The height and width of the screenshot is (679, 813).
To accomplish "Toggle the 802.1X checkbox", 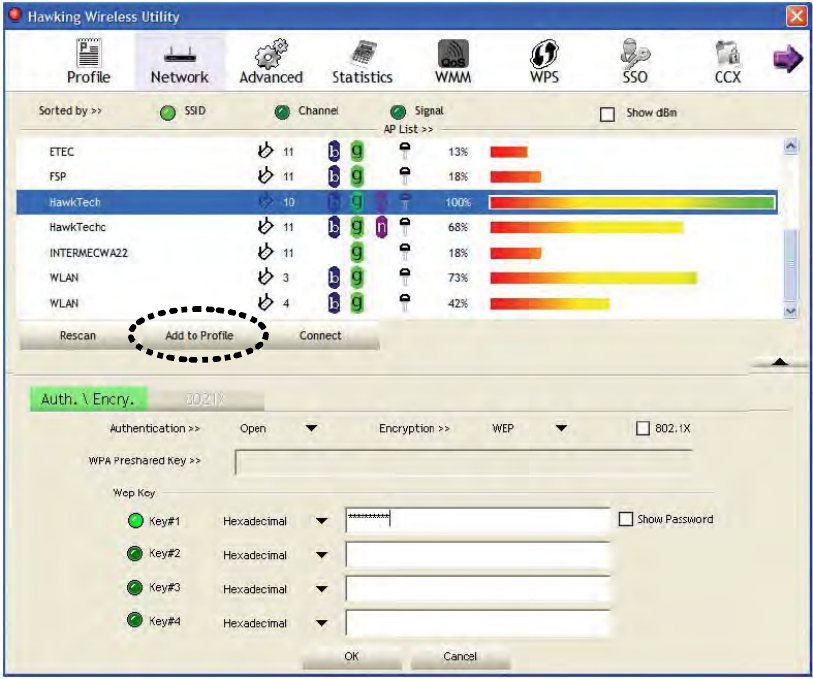I will coord(642,428).
